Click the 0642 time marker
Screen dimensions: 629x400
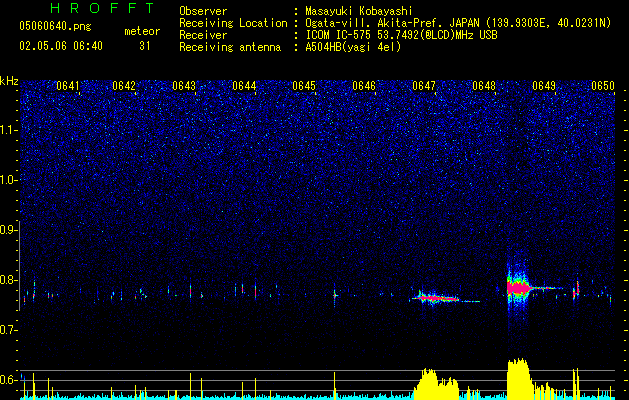[x=124, y=86]
